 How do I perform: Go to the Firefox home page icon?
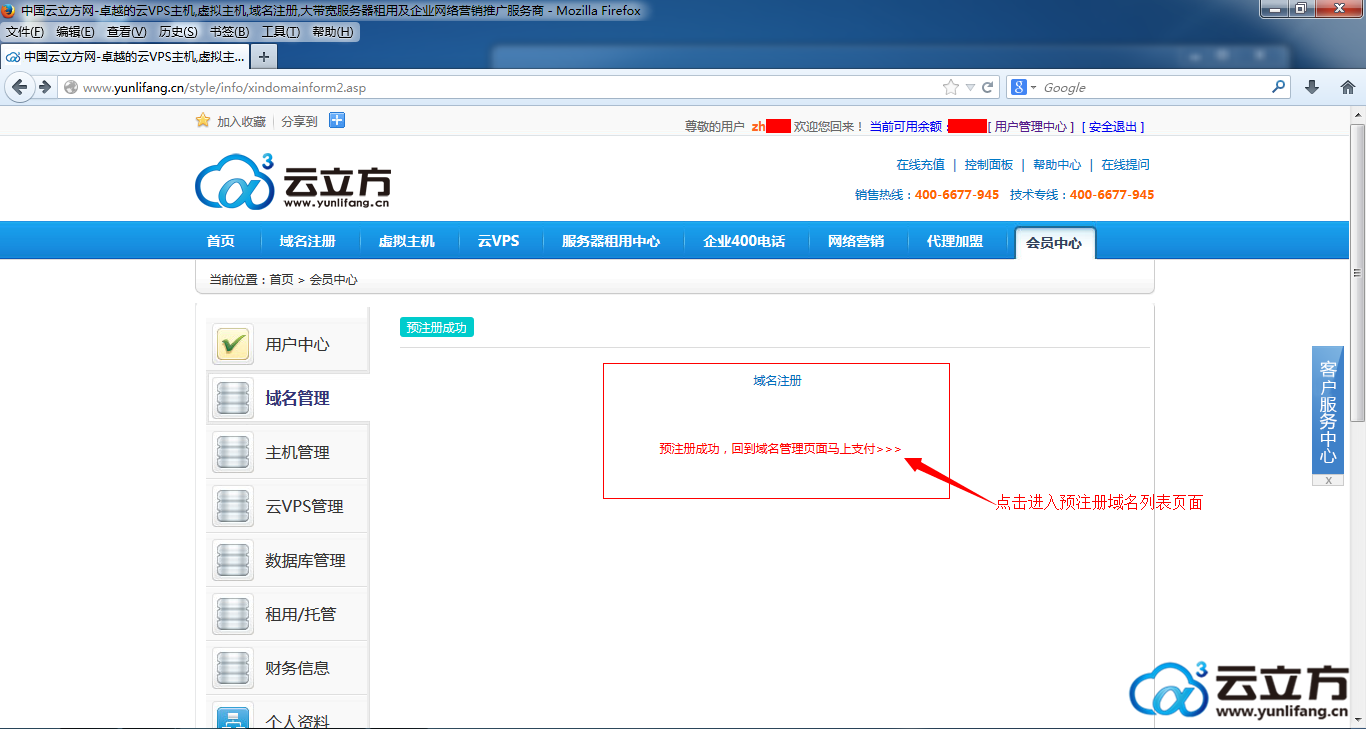point(1347,87)
